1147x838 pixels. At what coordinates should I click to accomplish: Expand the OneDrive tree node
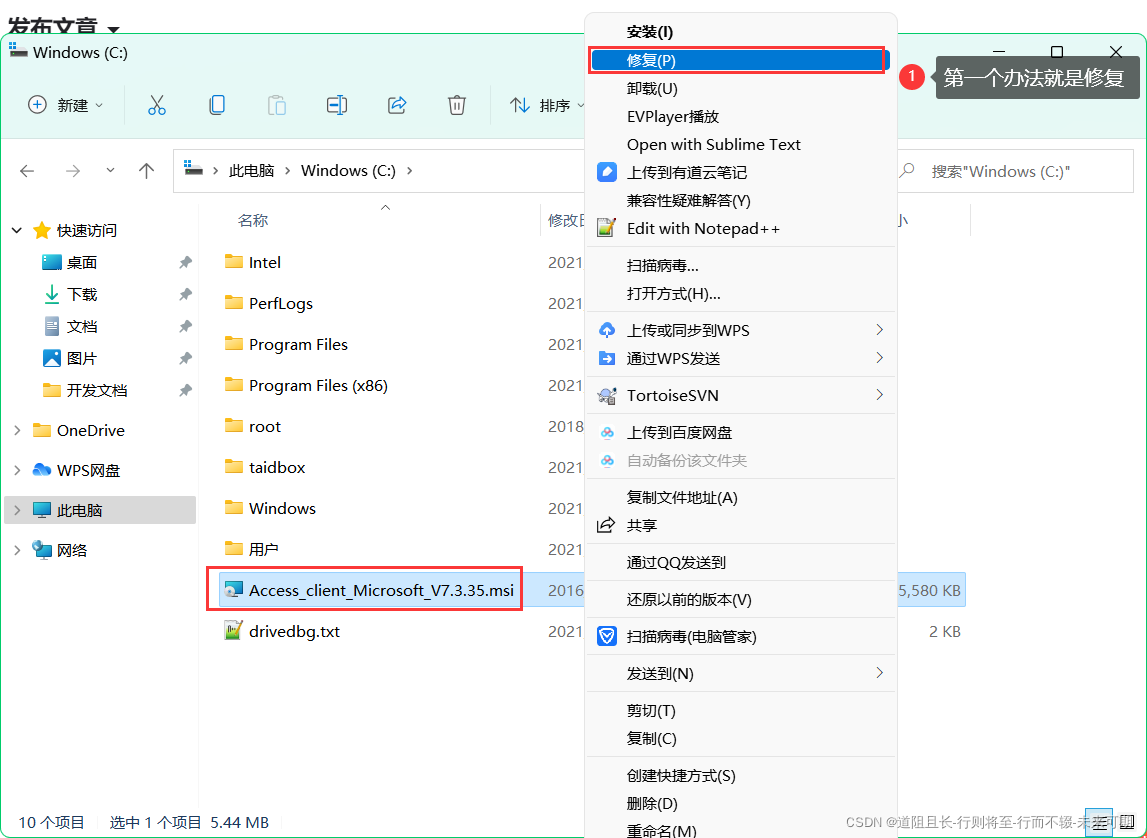(x=17, y=431)
